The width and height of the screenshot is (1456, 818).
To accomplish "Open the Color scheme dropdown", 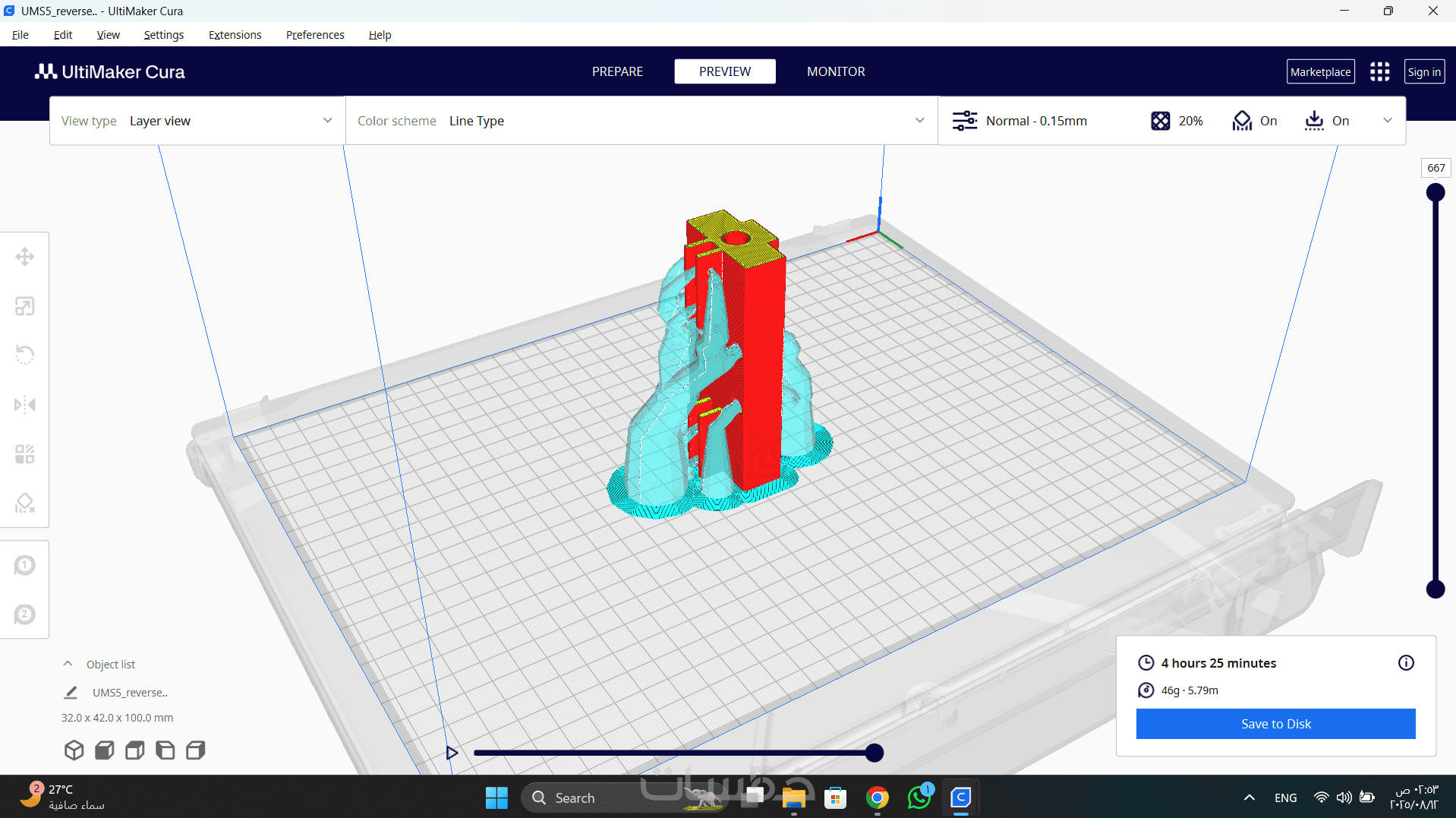I will 641,121.
